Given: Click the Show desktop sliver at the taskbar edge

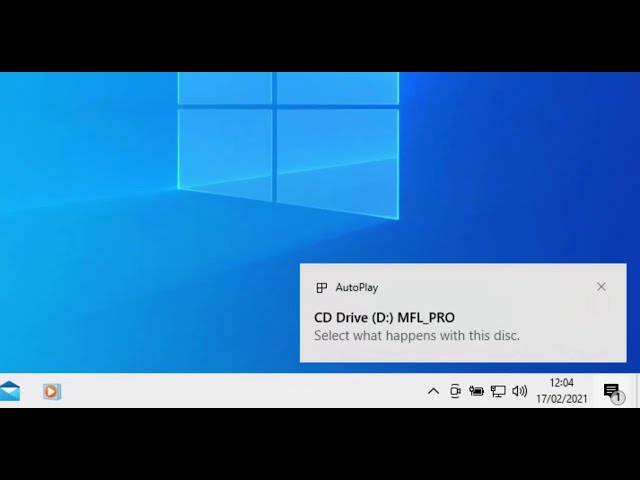Looking at the screenshot, I should pos(638,391).
